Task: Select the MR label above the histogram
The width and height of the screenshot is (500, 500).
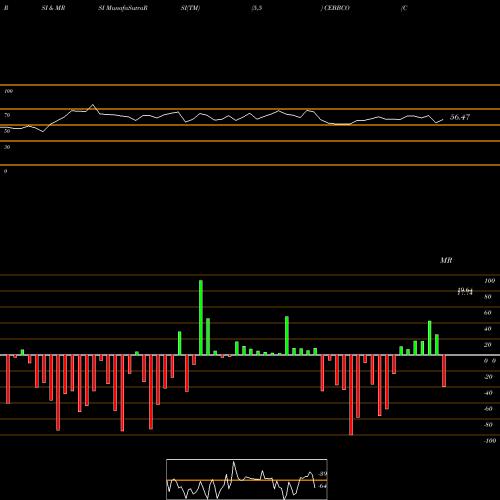Action: pos(446,260)
